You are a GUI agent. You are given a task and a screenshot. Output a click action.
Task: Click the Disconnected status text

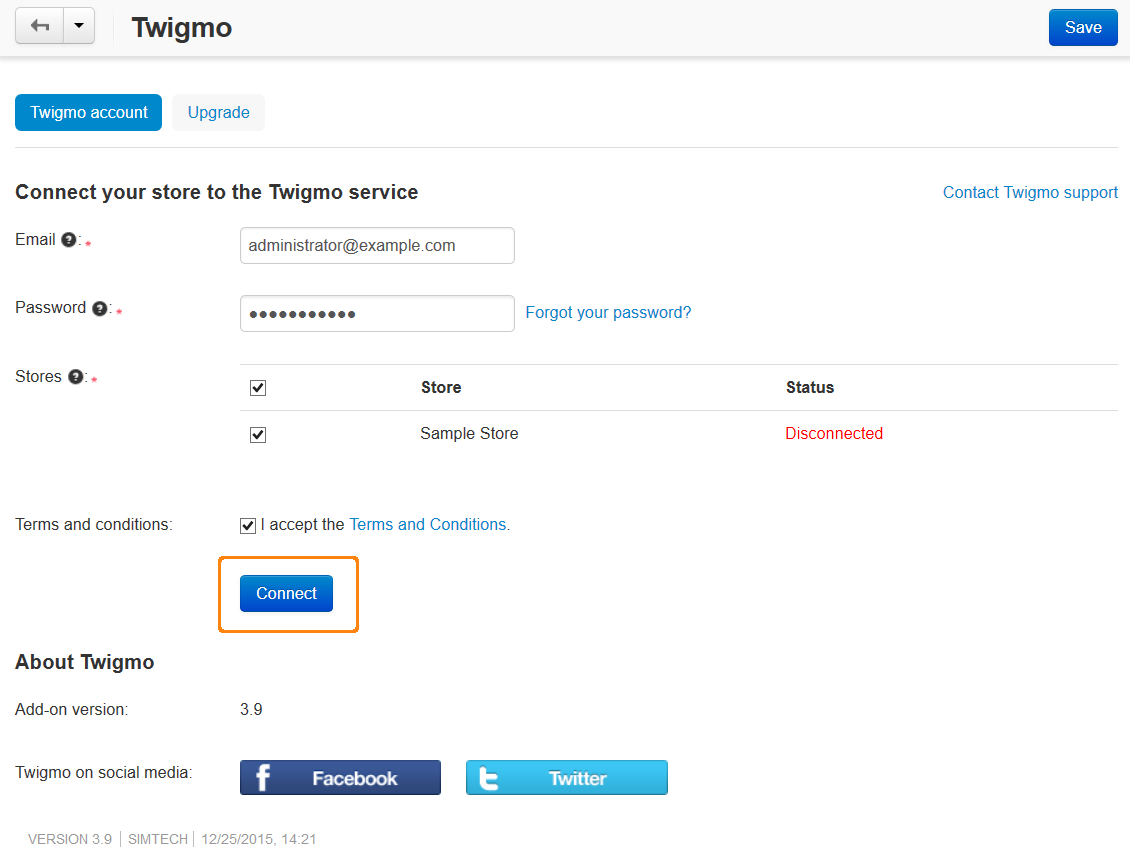pyautogui.click(x=834, y=433)
